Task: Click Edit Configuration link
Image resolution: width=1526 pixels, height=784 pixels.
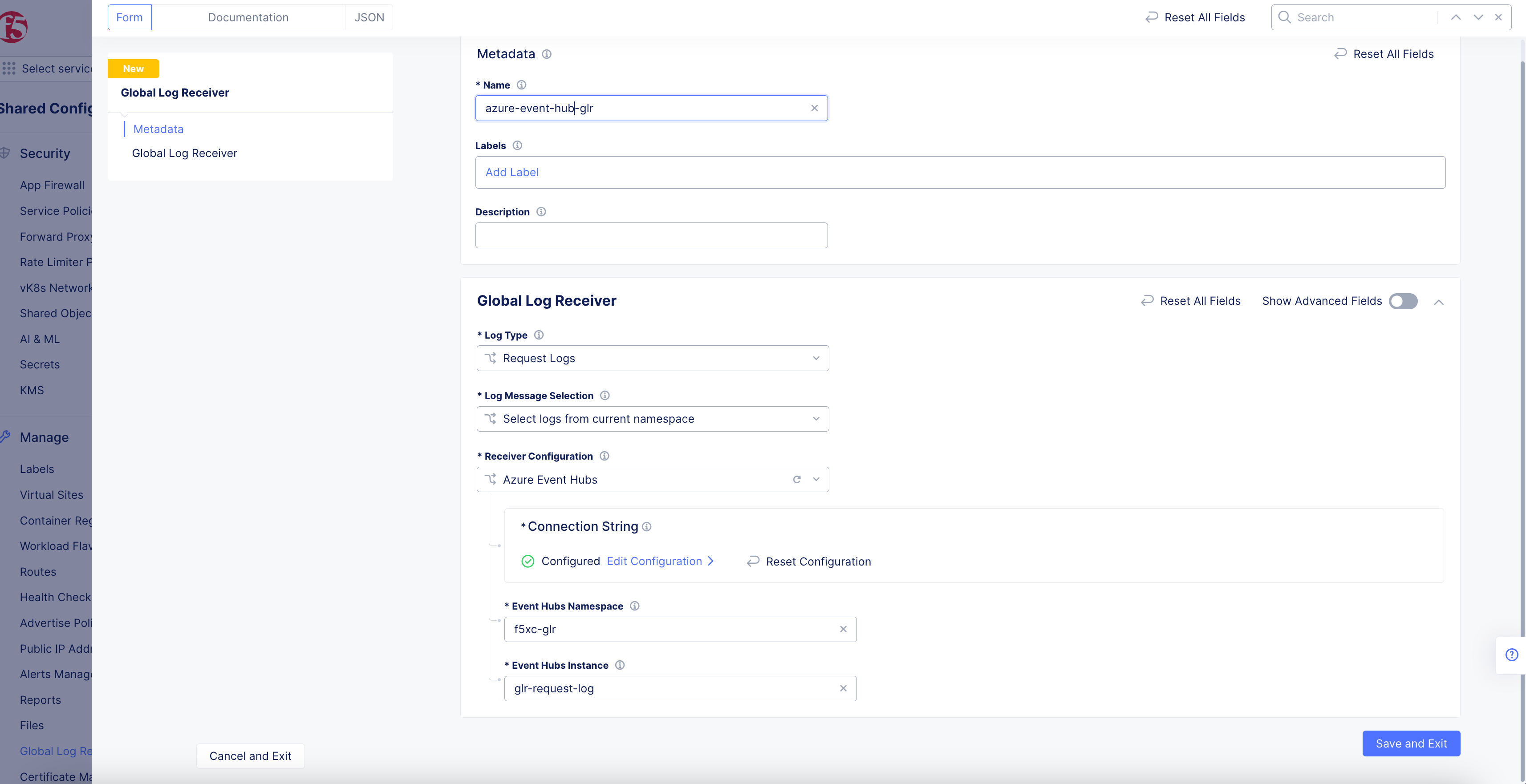Action: point(654,561)
